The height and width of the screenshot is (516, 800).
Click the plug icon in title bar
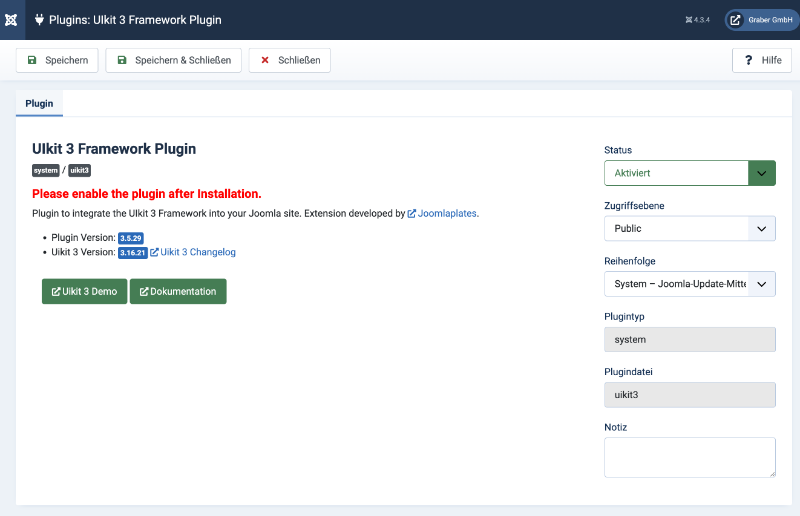tap(39, 20)
